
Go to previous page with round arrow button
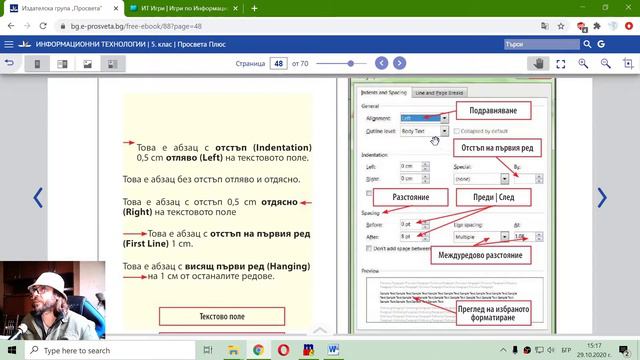point(381,63)
